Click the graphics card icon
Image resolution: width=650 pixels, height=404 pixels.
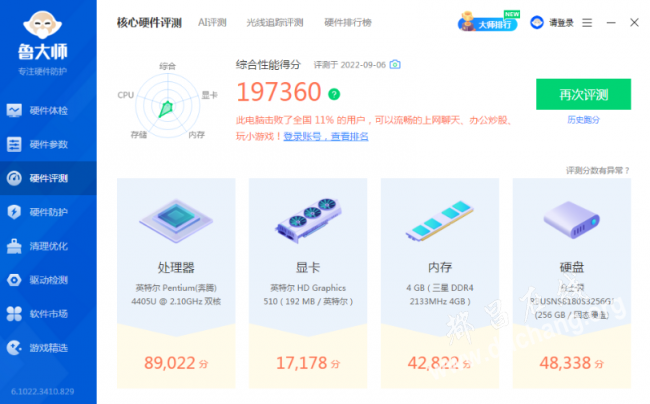[x=308, y=220]
